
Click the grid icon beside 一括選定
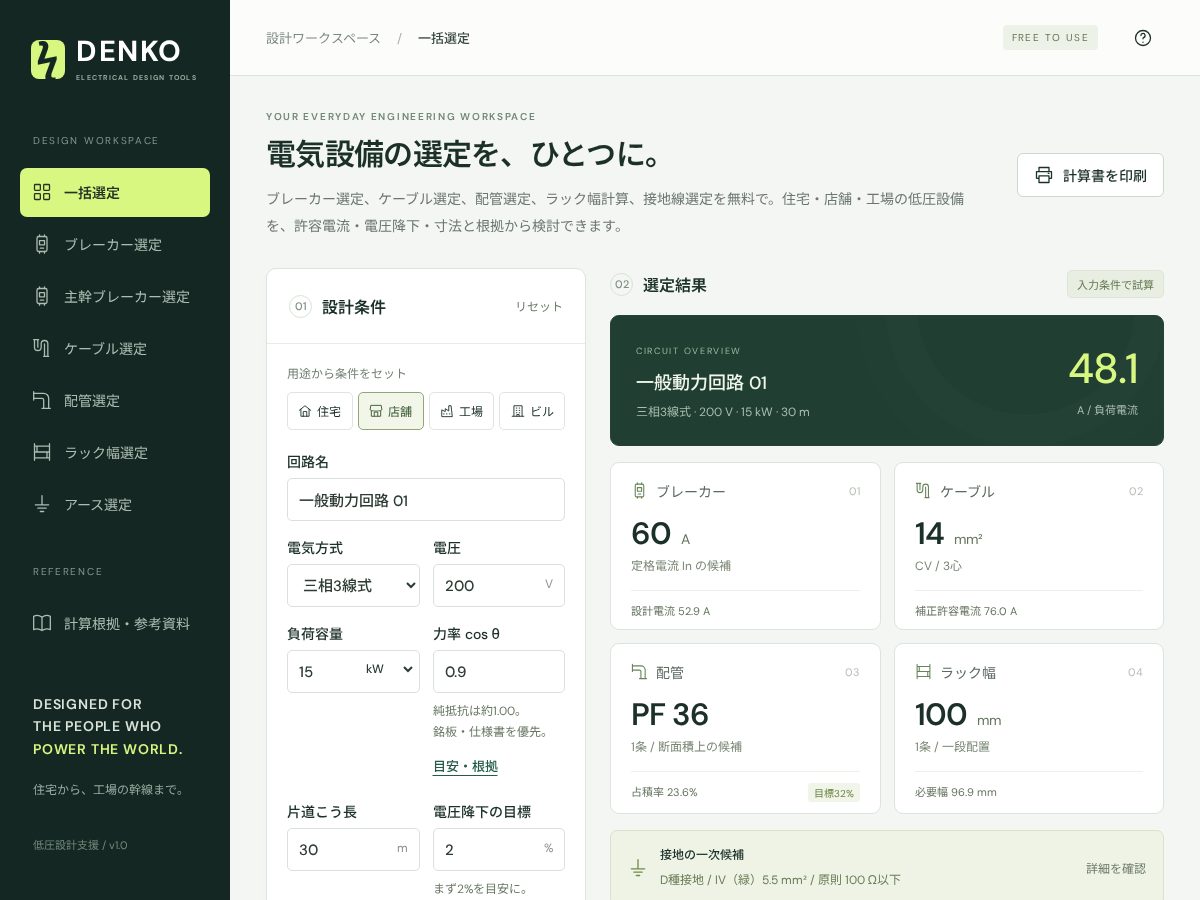pos(42,192)
